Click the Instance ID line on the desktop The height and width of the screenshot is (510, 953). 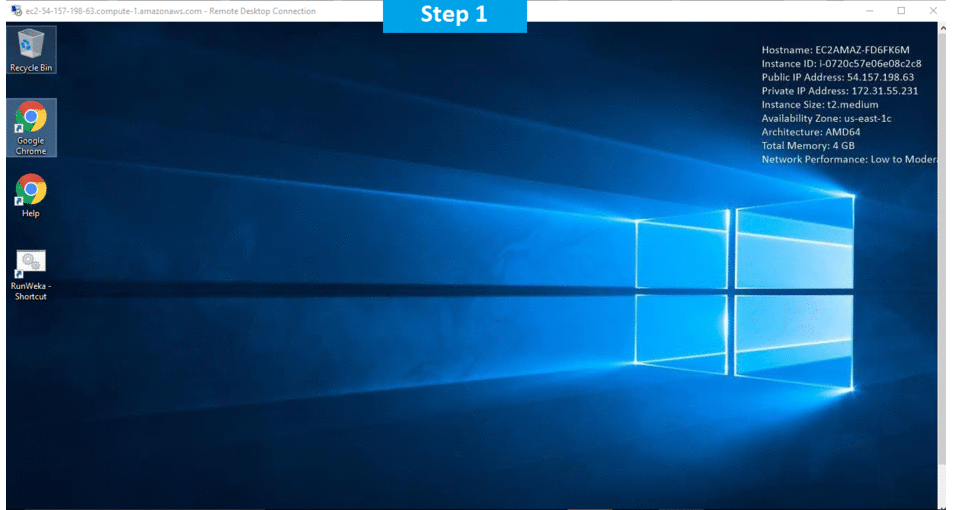(841, 63)
